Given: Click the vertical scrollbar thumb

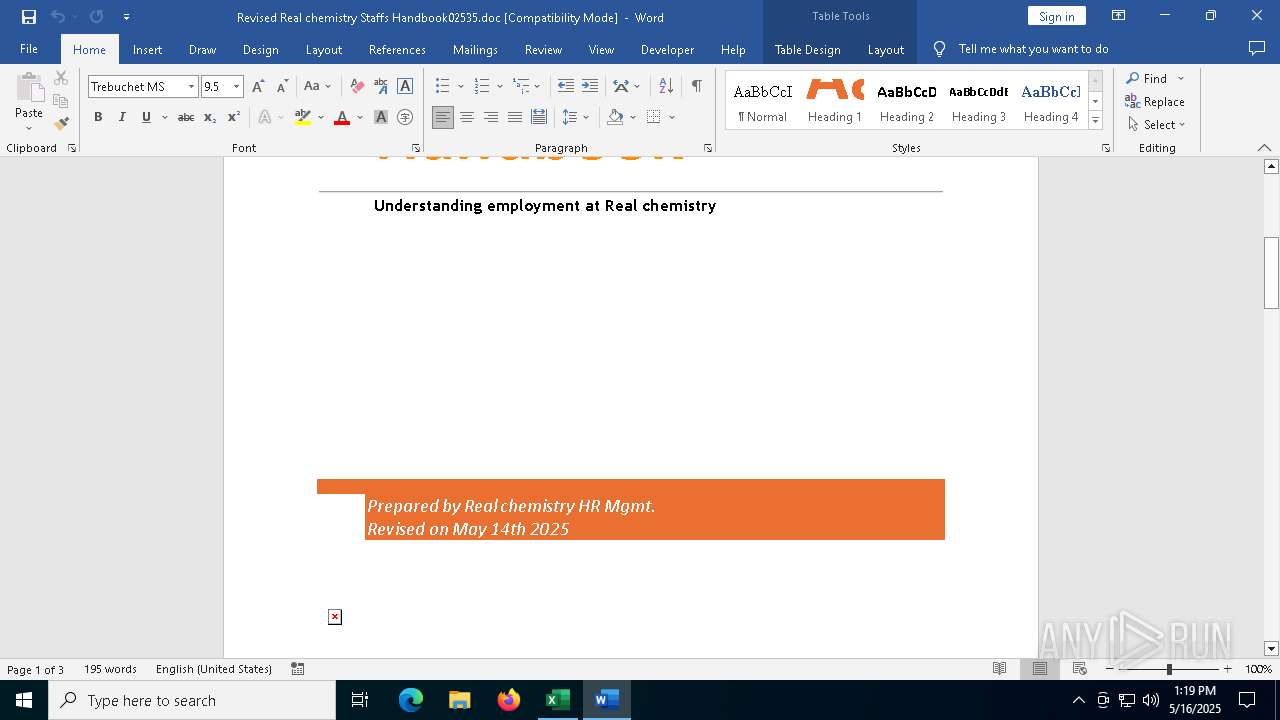Looking at the screenshot, I should coord(1271,272).
